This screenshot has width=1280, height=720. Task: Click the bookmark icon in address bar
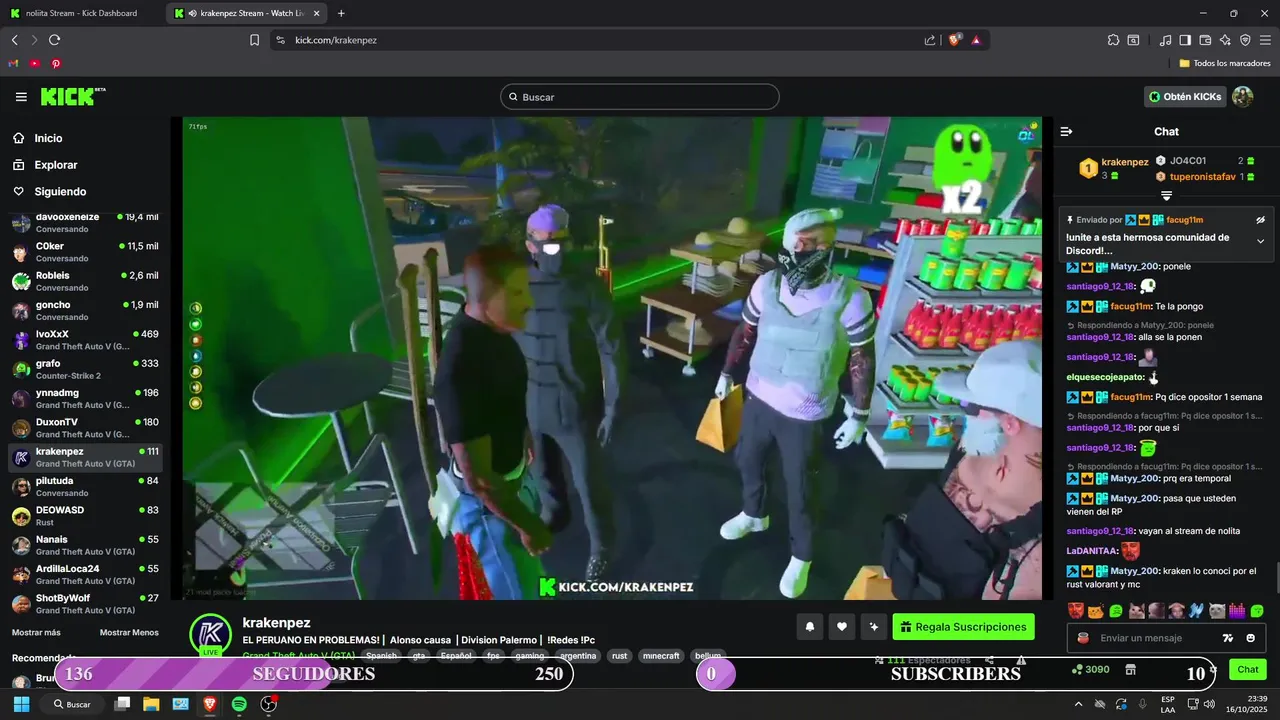[254, 40]
